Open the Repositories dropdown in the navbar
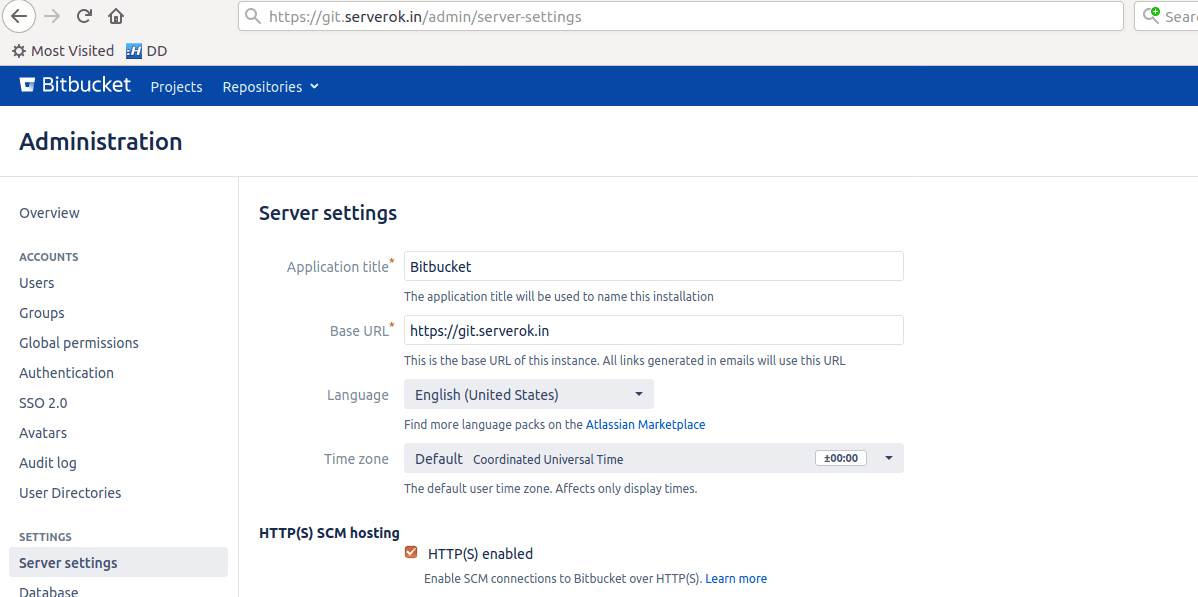The width and height of the screenshot is (1198, 597). pos(269,86)
